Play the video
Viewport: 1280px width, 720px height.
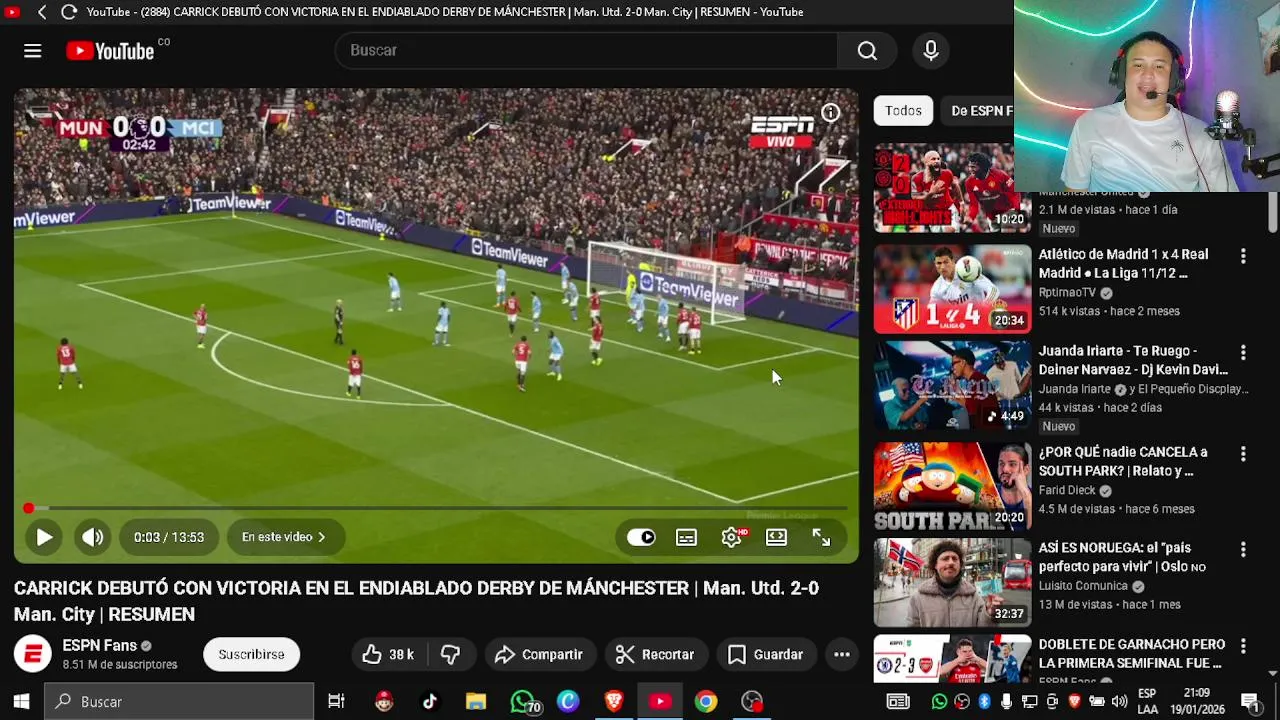pos(44,537)
